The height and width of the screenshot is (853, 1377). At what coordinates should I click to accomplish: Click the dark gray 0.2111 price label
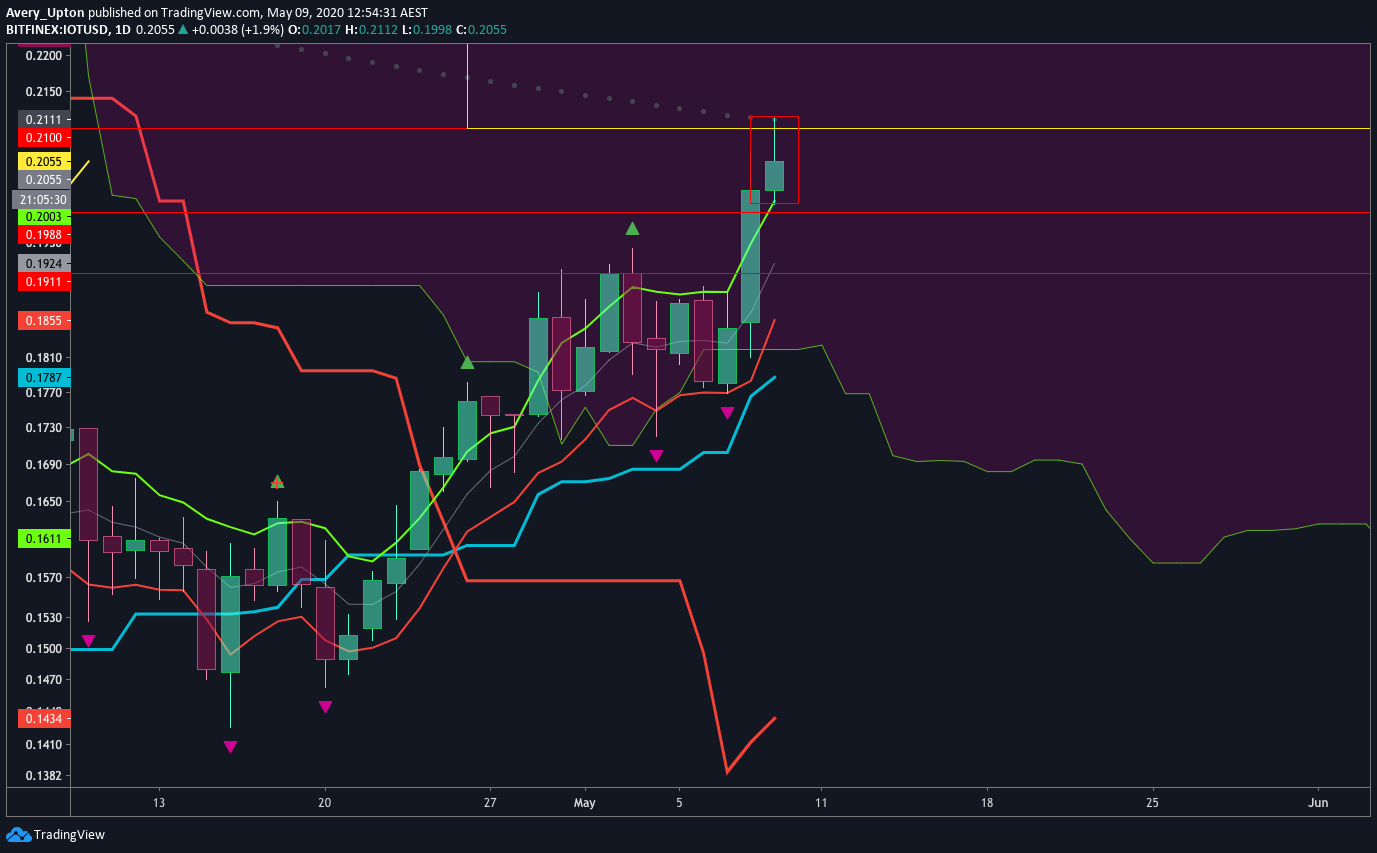tap(44, 119)
